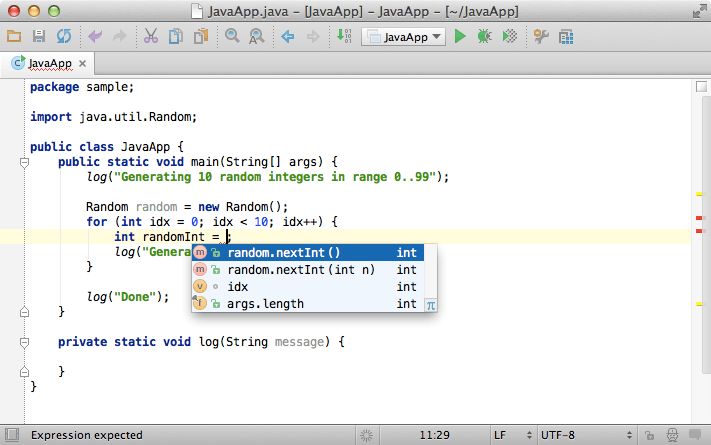
Task: Click the upper red error stripe marker
Action: [699, 218]
